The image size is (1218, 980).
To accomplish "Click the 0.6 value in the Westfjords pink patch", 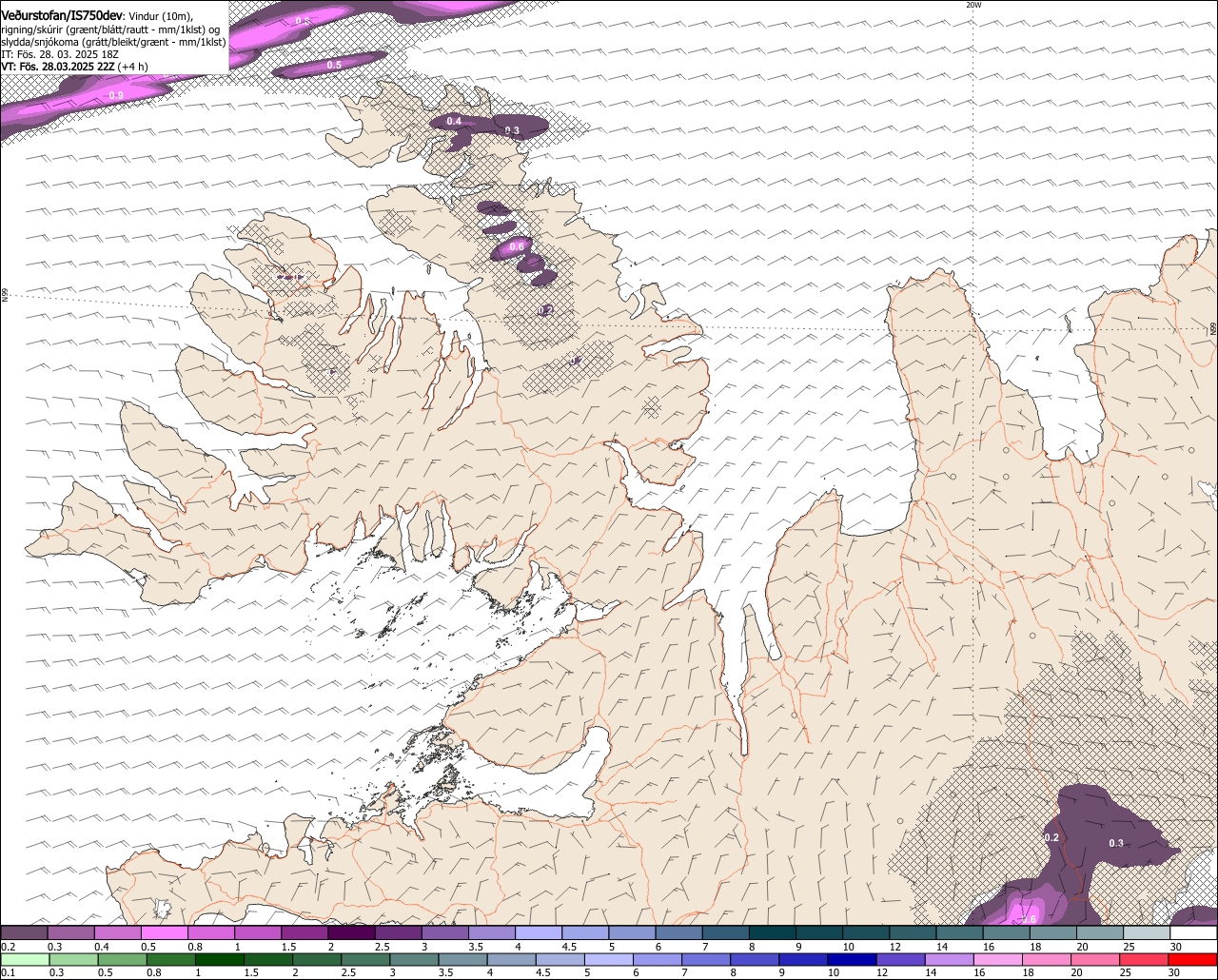I will pos(517,246).
